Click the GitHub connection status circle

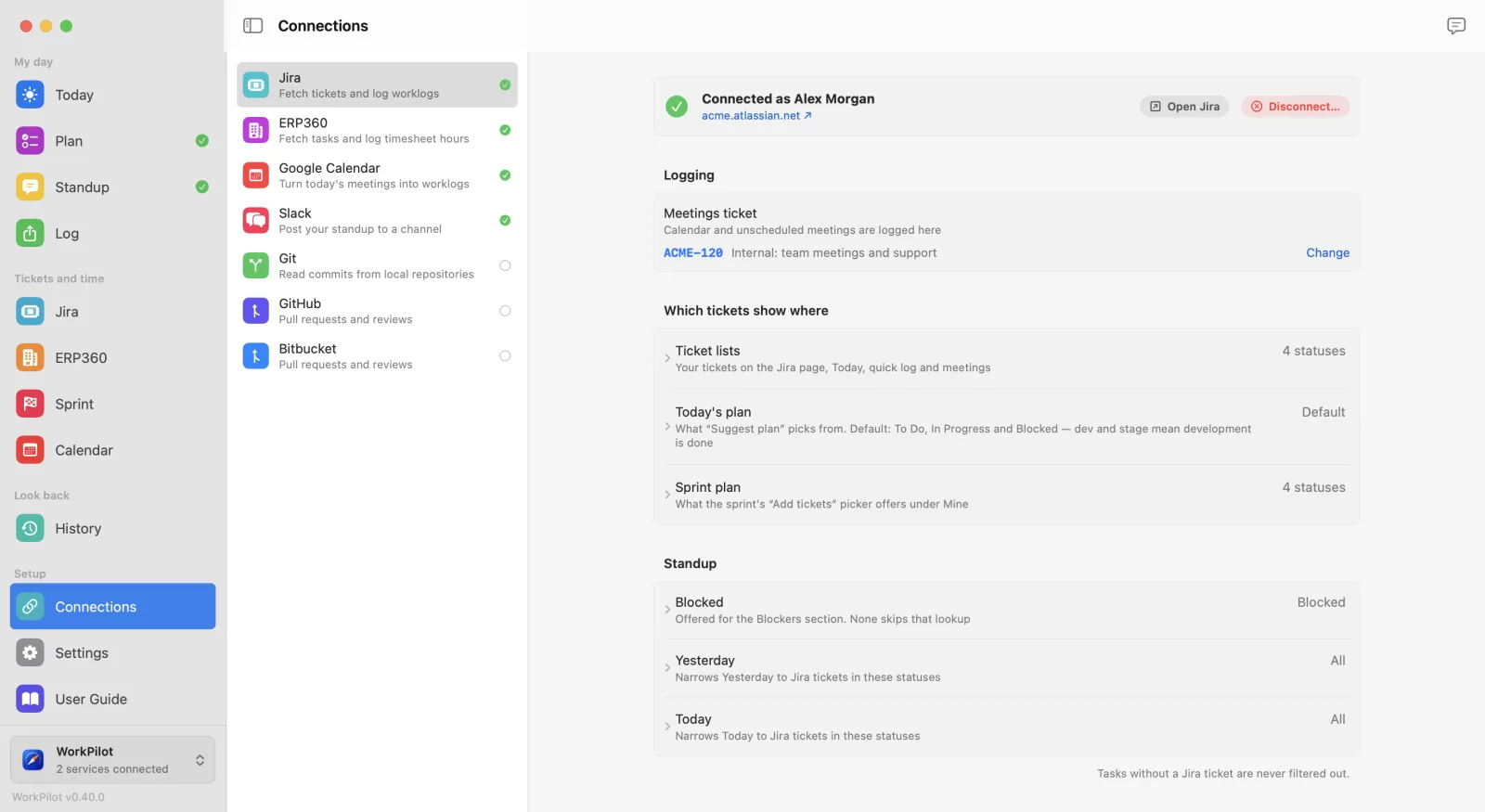coord(505,311)
